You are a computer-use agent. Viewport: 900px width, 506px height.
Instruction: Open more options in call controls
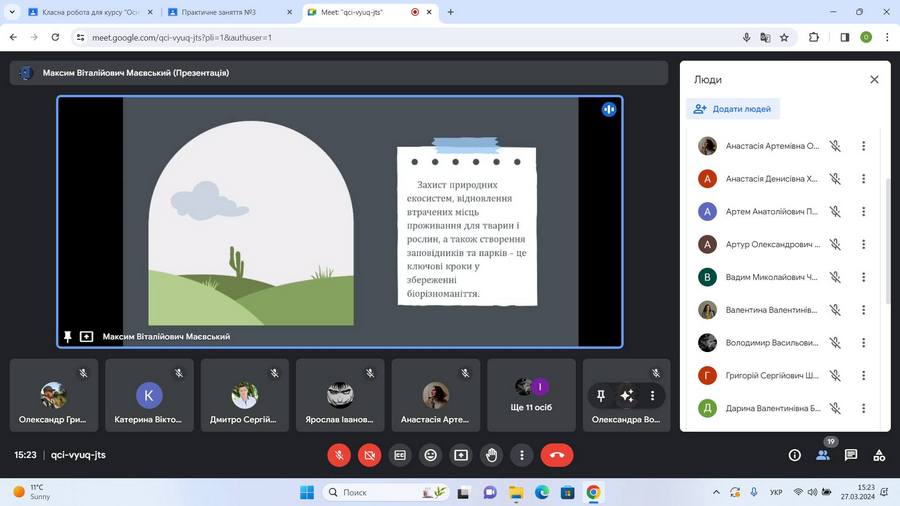pos(522,455)
